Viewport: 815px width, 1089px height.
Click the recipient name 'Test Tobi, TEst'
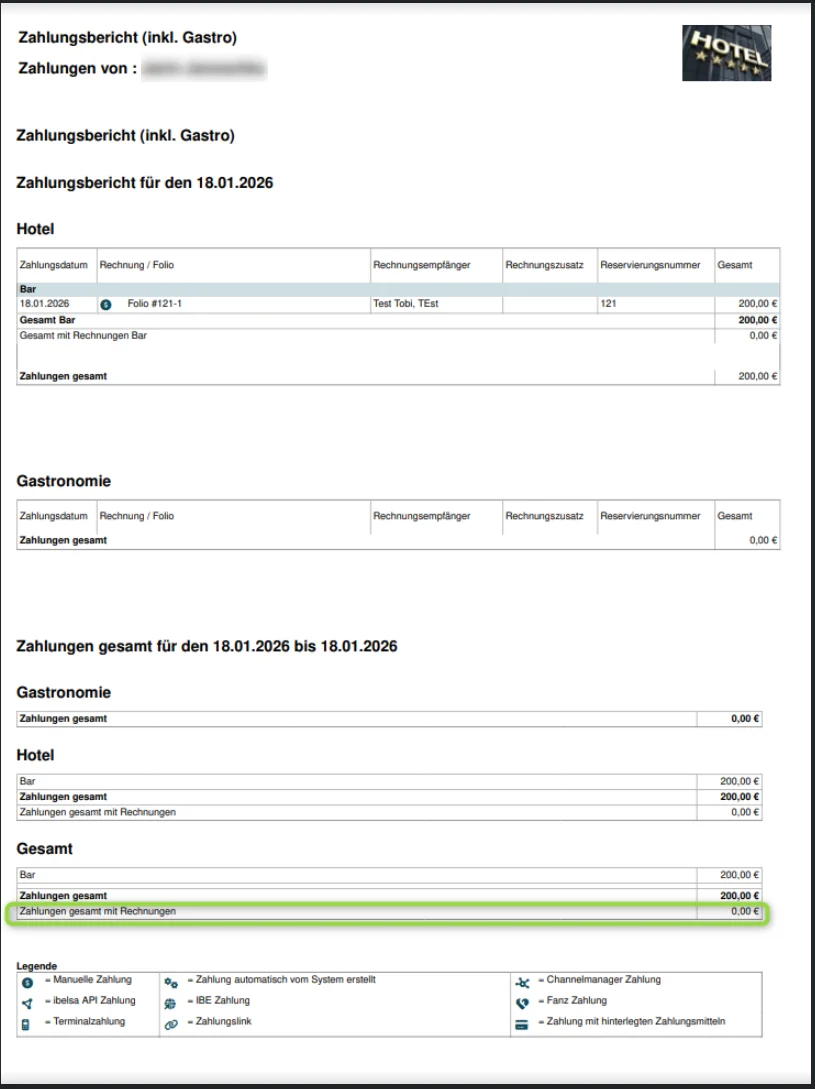tap(406, 304)
